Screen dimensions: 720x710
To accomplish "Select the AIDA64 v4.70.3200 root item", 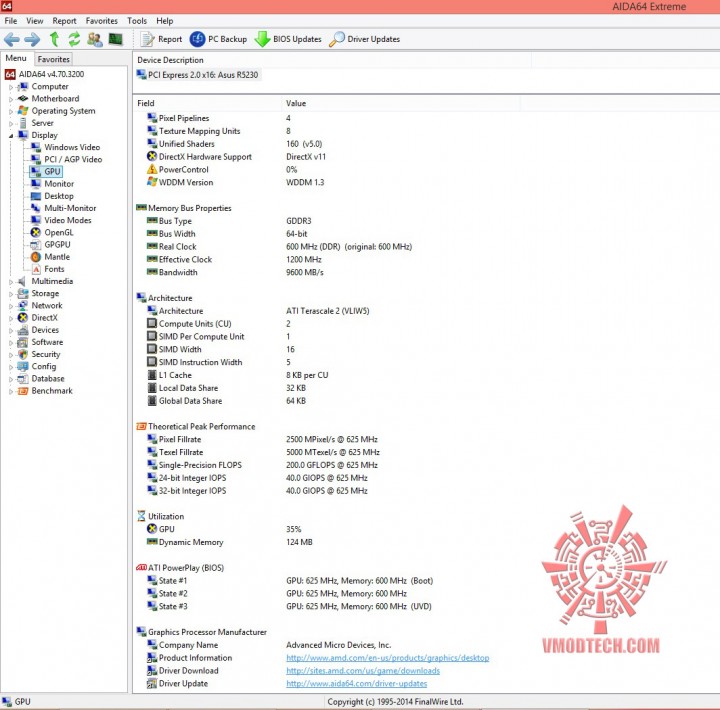I will click(45, 74).
